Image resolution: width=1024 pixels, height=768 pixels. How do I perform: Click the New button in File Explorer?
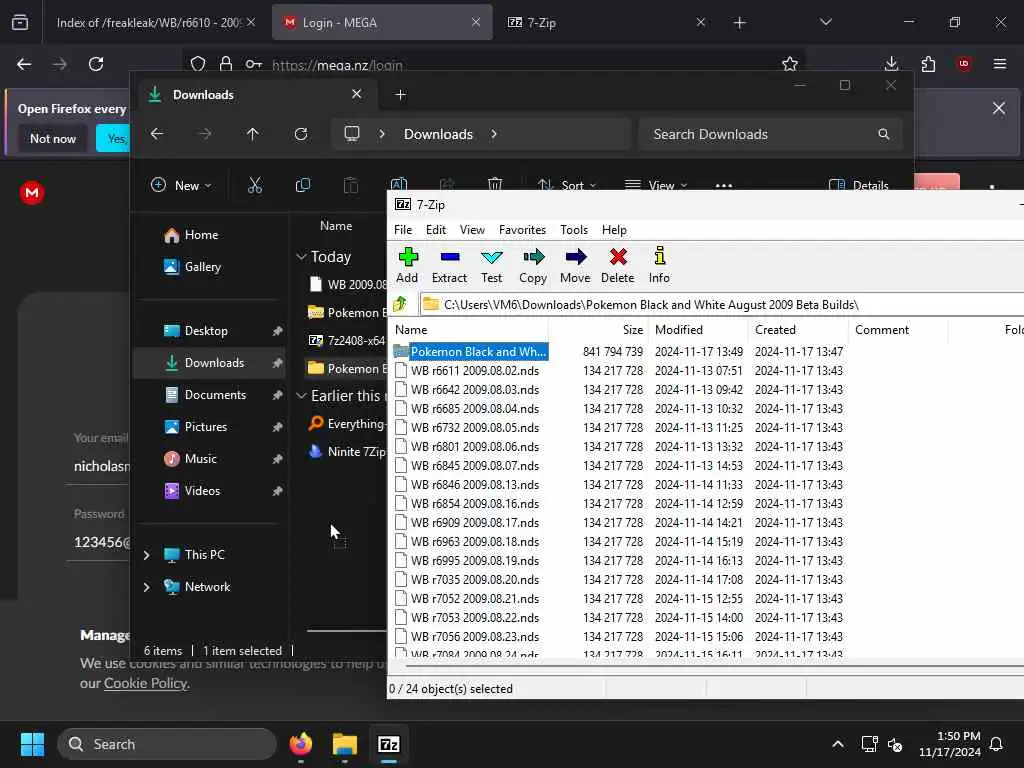[x=181, y=185]
